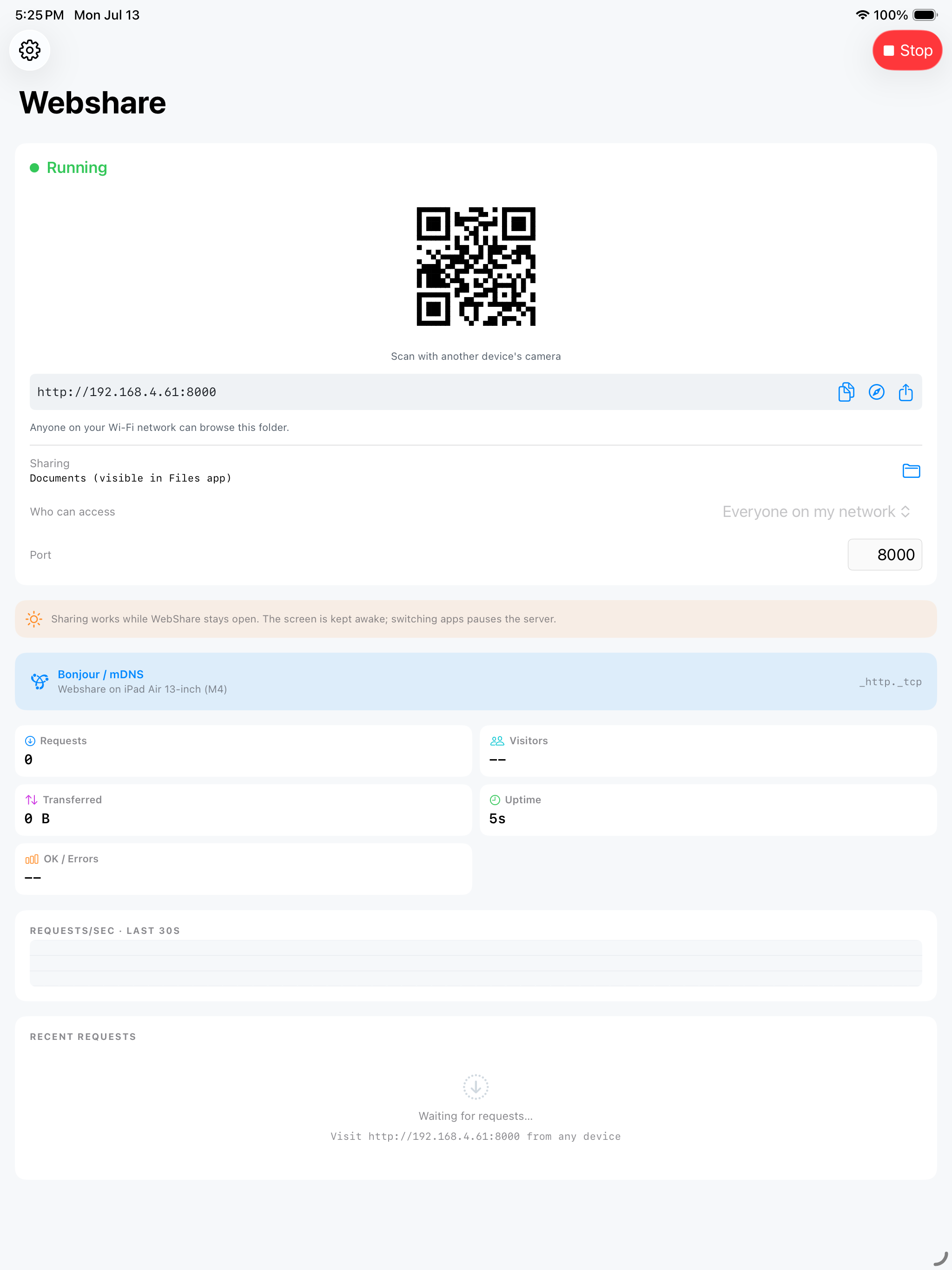
Task: Tap the Wi-Fi status icon
Action: pyautogui.click(x=862, y=15)
